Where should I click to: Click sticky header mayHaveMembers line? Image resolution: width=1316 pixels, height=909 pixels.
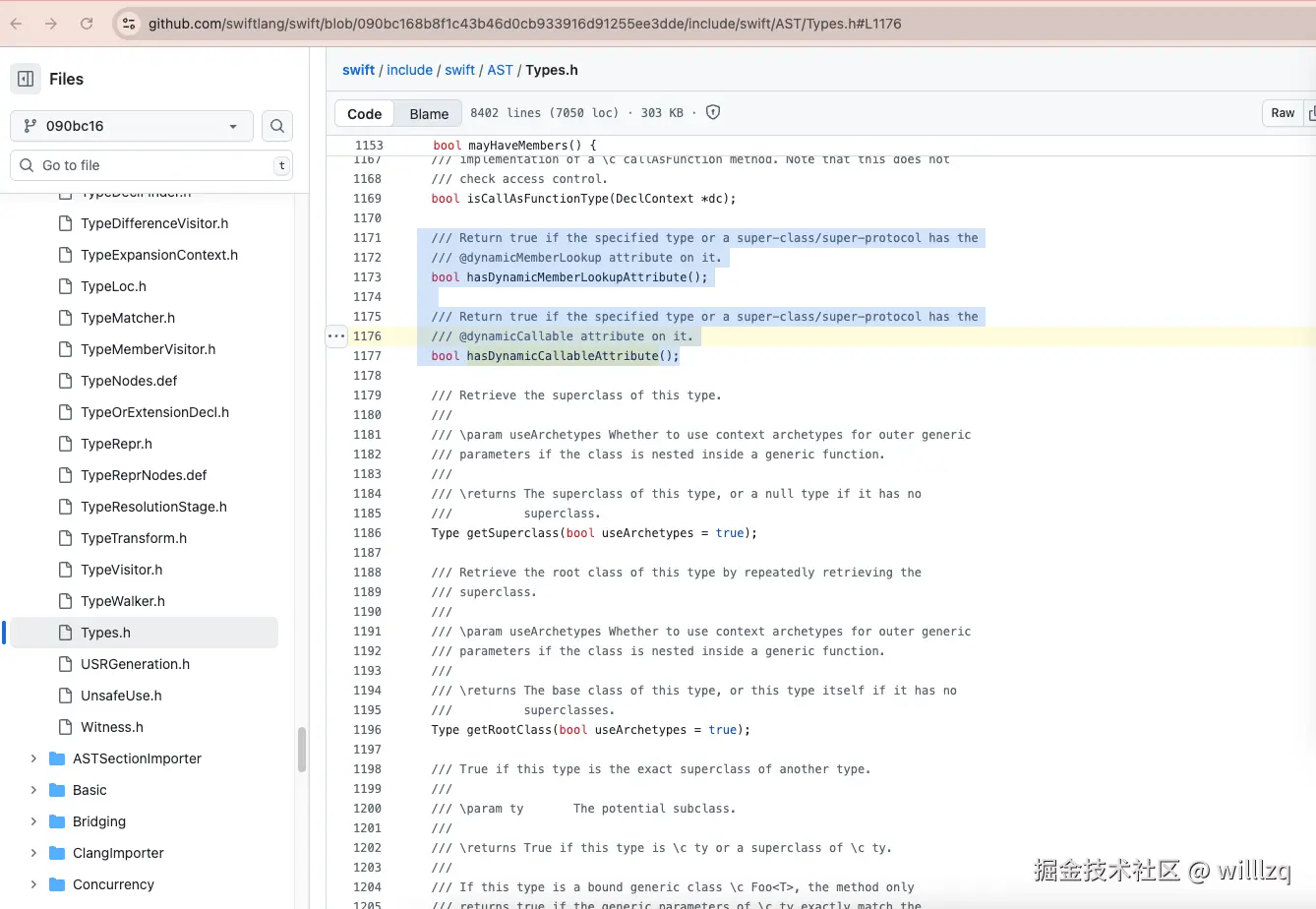click(514, 146)
